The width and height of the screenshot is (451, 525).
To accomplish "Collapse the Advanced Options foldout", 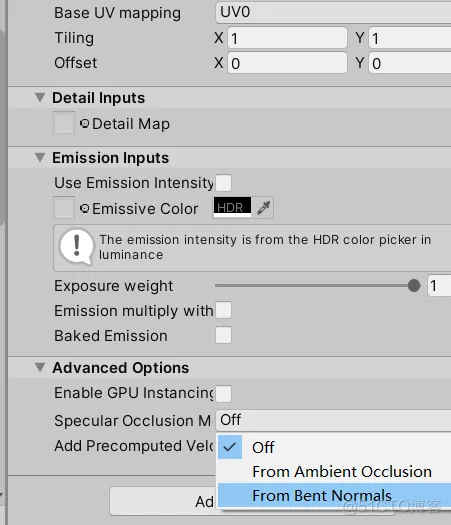I will coord(40,368).
